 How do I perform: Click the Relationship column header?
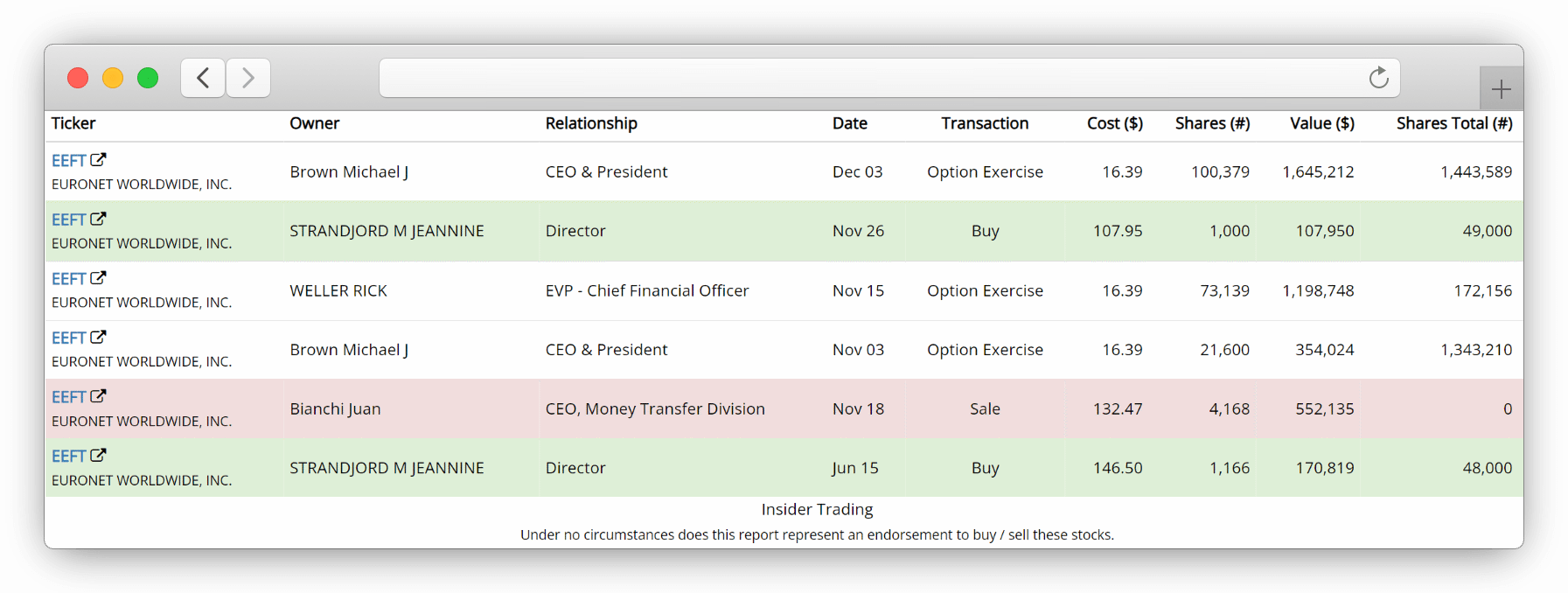[x=591, y=123]
